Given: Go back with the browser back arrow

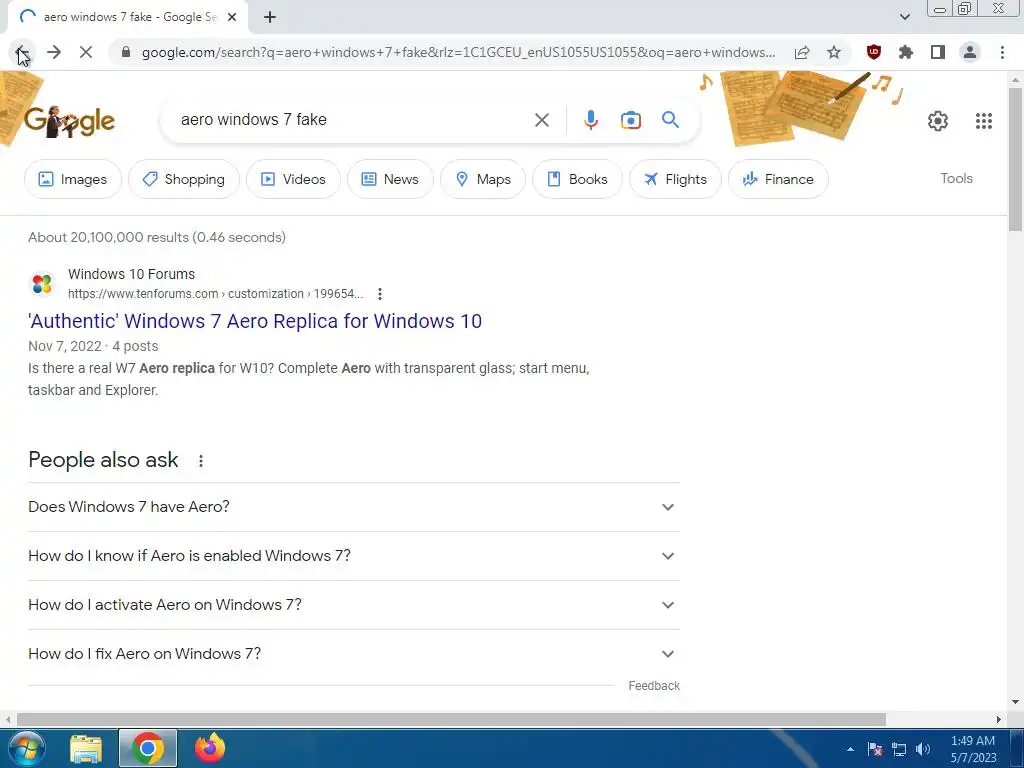Looking at the screenshot, I should point(22,52).
